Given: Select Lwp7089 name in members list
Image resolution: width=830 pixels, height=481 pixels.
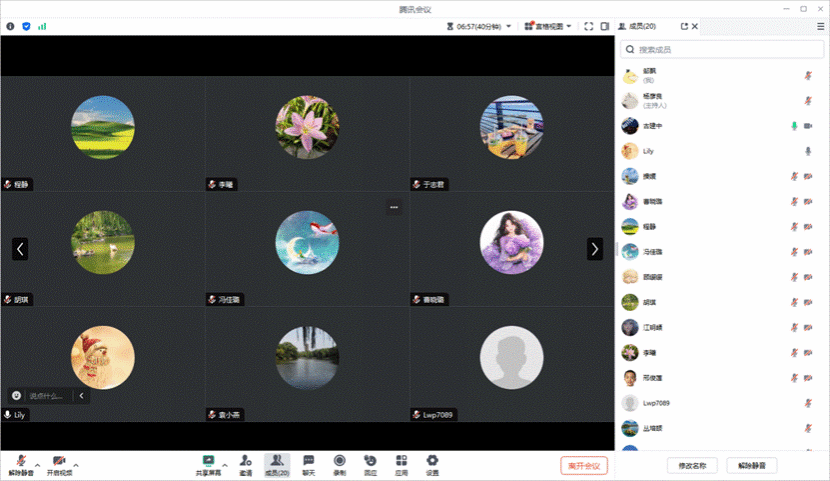Looking at the screenshot, I should pos(656,403).
